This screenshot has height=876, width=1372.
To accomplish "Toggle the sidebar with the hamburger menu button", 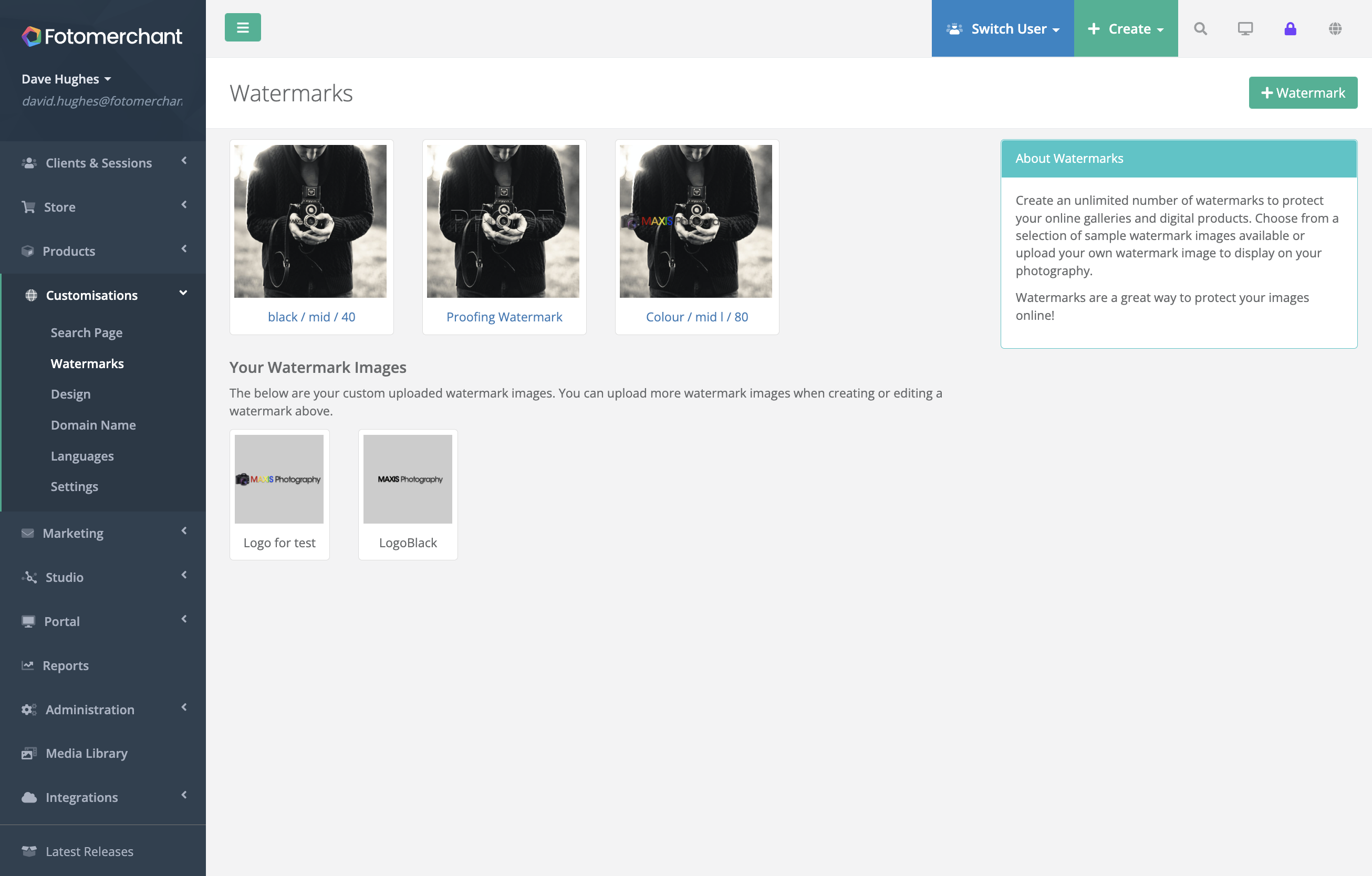I will point(243,27).
